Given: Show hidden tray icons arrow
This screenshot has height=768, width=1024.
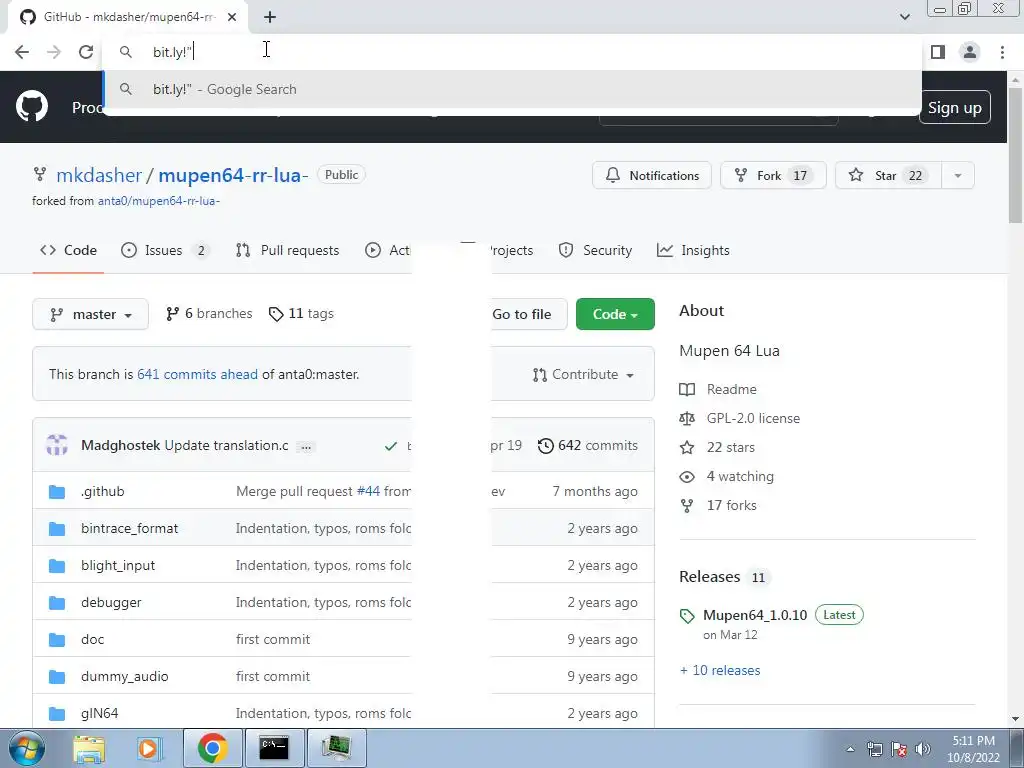Looking at the screenshot, I should pos(850,749).
